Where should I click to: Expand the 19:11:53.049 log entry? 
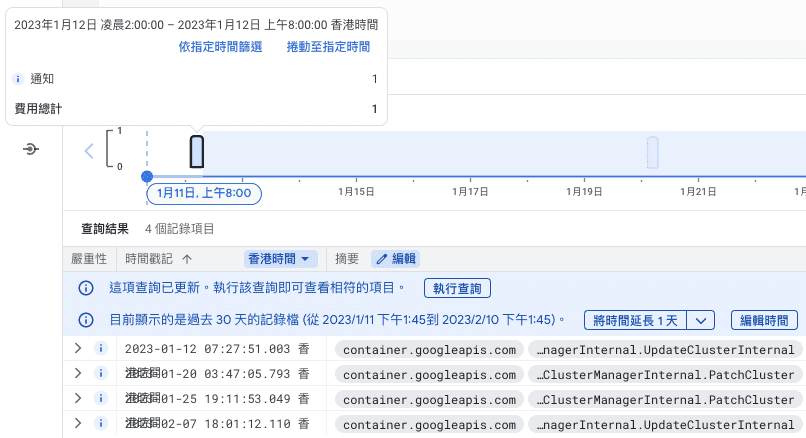pos(78,398)
